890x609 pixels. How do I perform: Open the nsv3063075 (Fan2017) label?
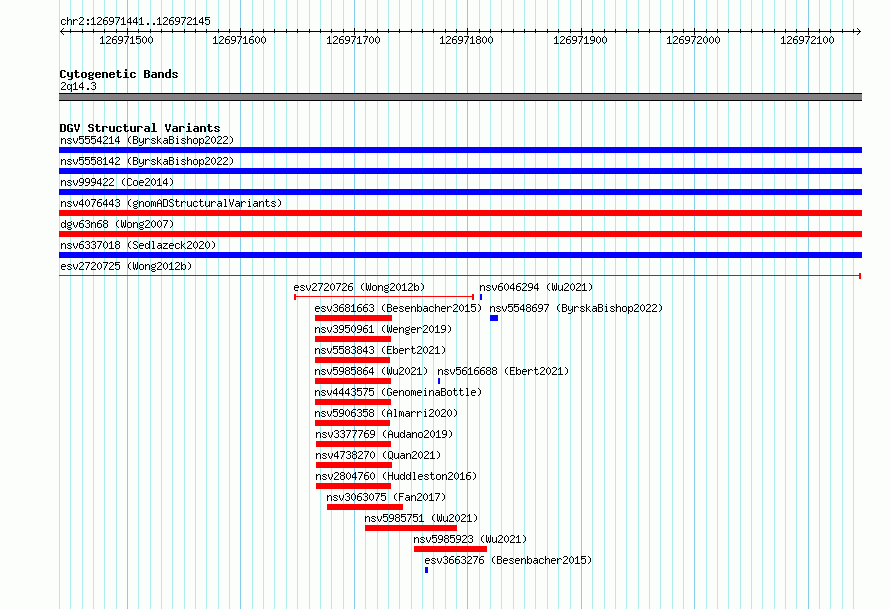point(386,497)
